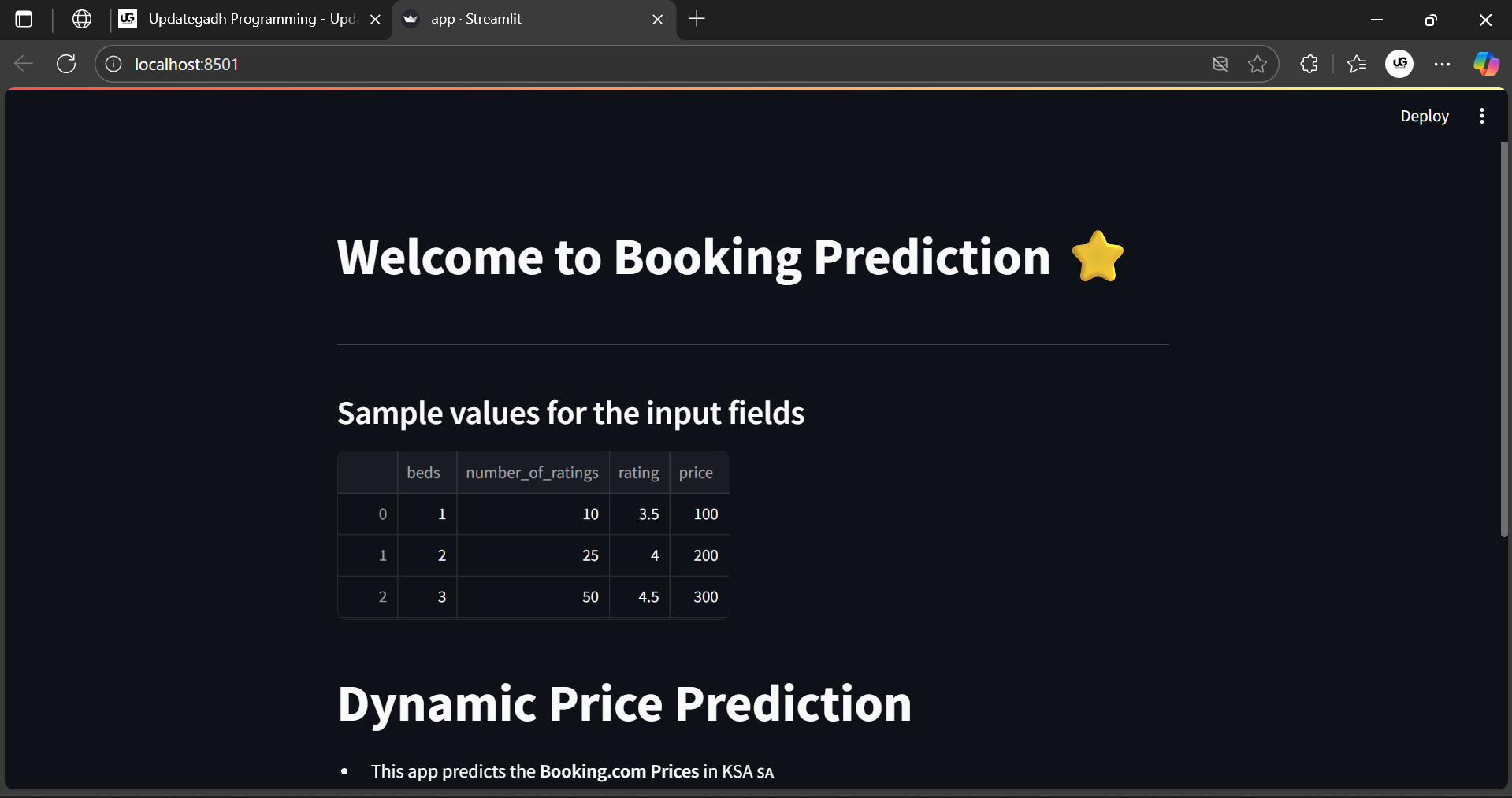Click the add this page to favorites star
1512x798 pixels.
(1258, 64)
